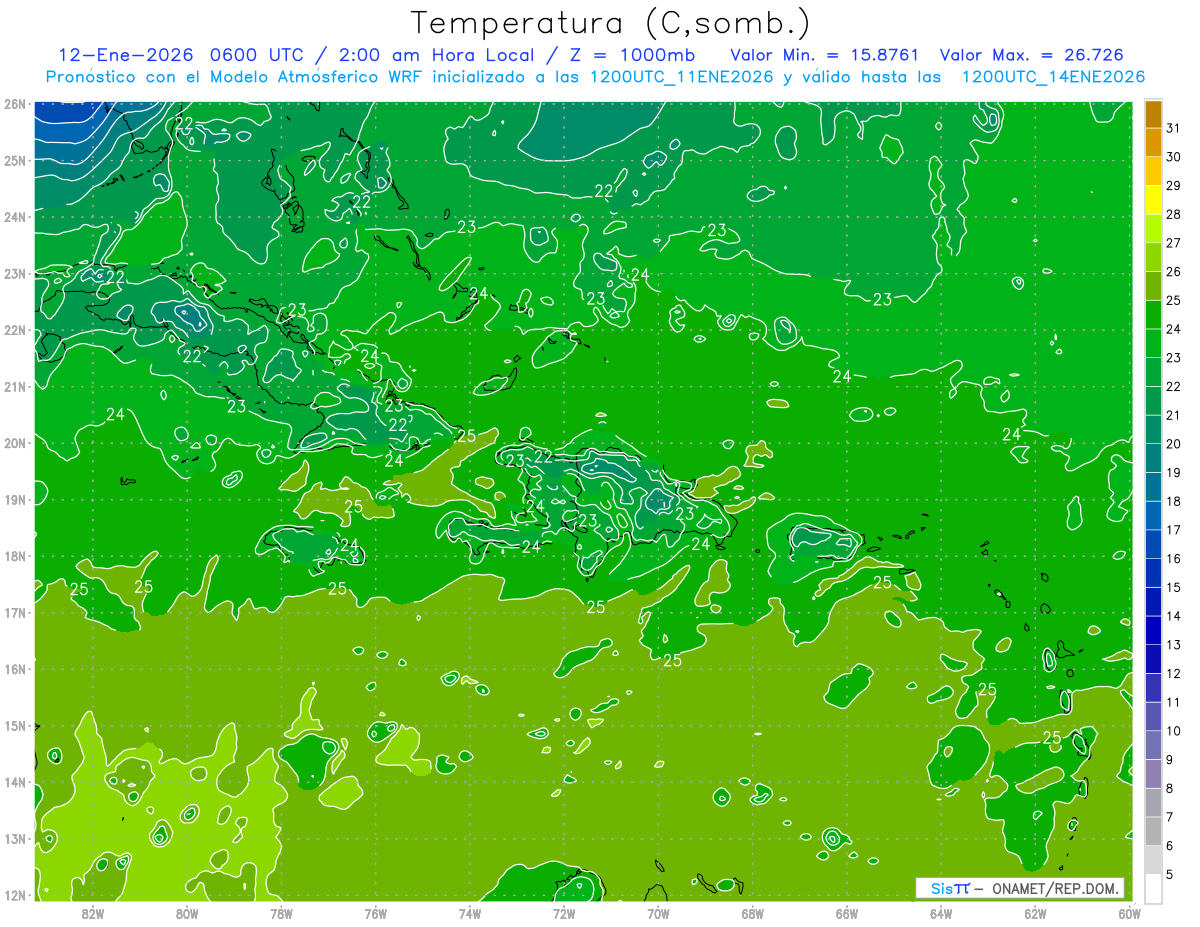Click the '1200UTC_14ENE2026' valid-until time text
1200x927 pixels.
1053,77
